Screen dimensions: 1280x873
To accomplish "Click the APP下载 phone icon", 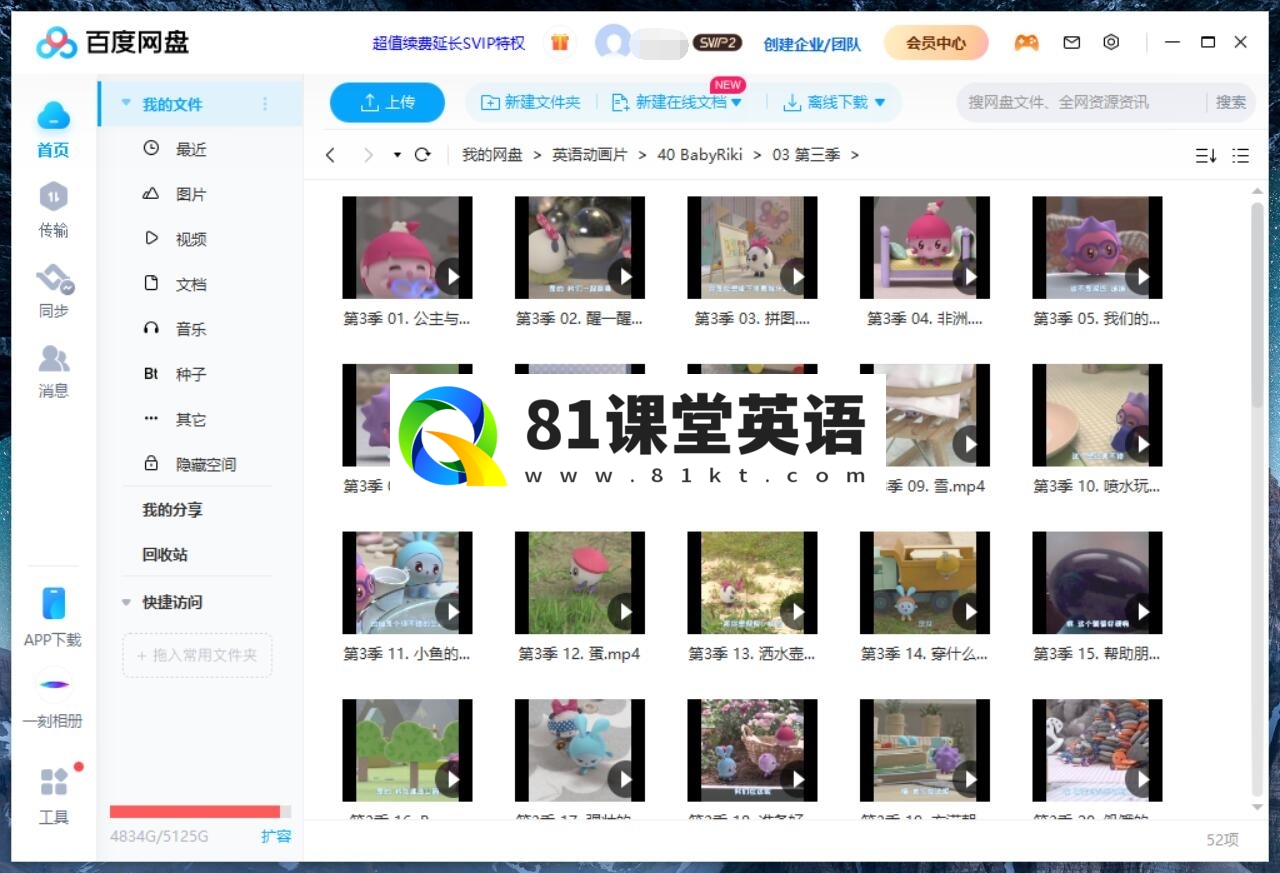I will click(x=53, y=603).
